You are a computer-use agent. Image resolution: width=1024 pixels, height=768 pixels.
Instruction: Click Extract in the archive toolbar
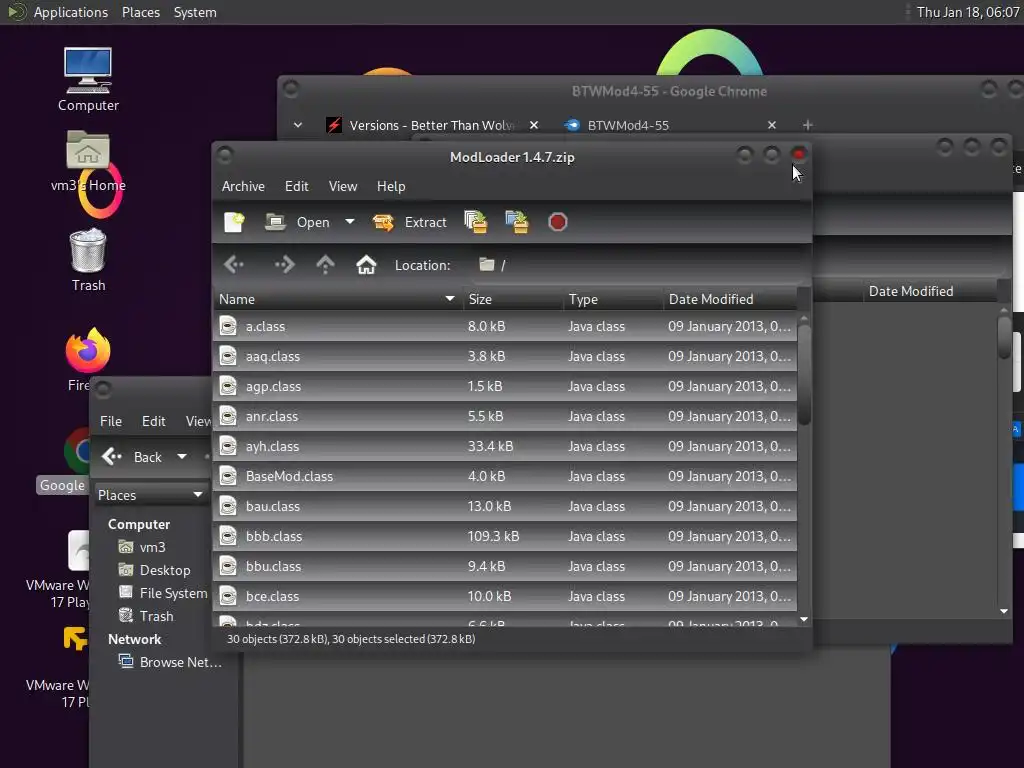[x=409, y=222]
